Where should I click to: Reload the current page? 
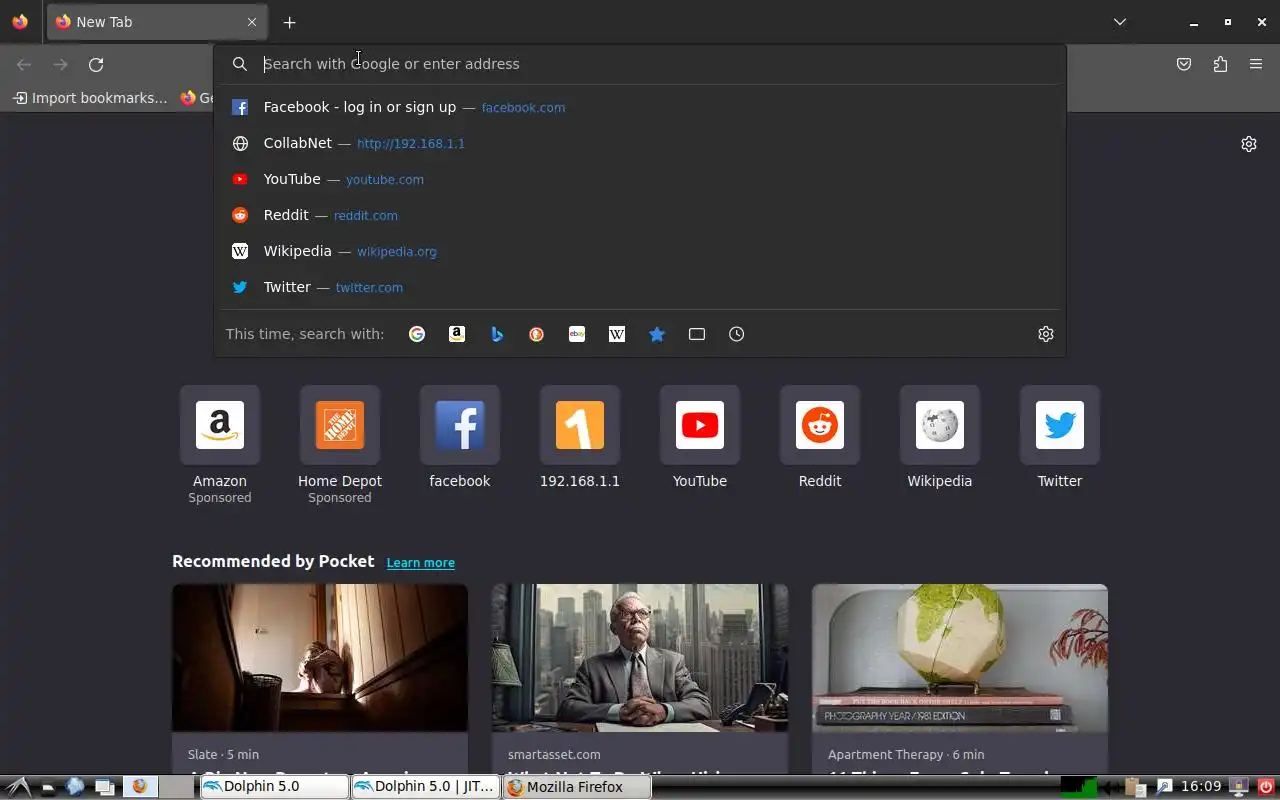[96, 64]
